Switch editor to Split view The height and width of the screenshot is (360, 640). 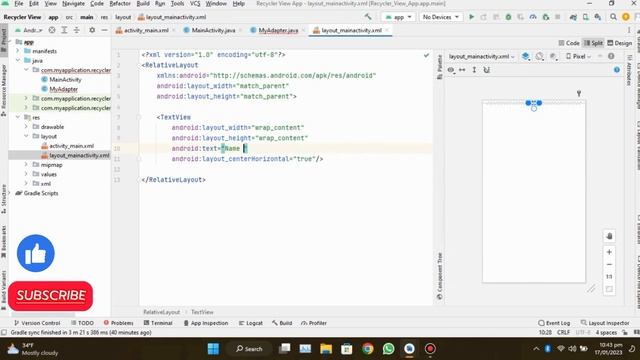coord(593,43)
